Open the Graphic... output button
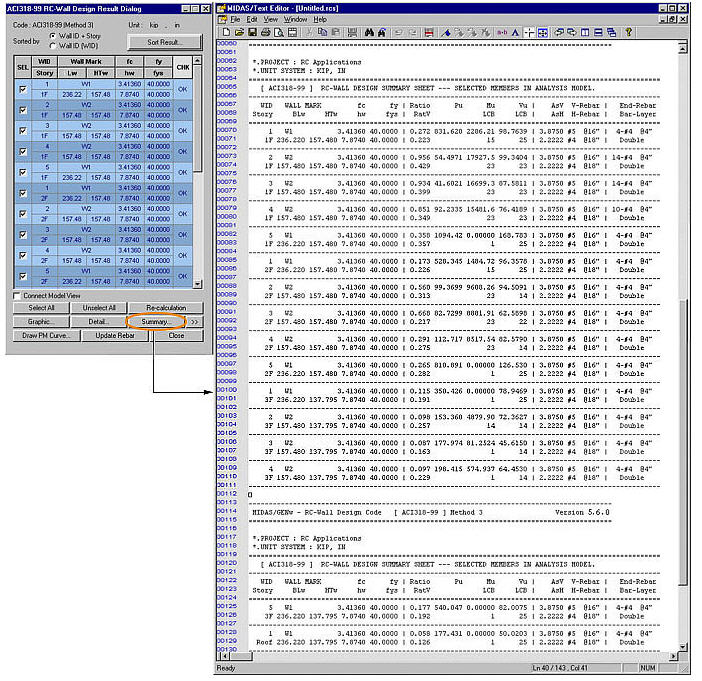 pyautogui.click(x=41, y=322)
